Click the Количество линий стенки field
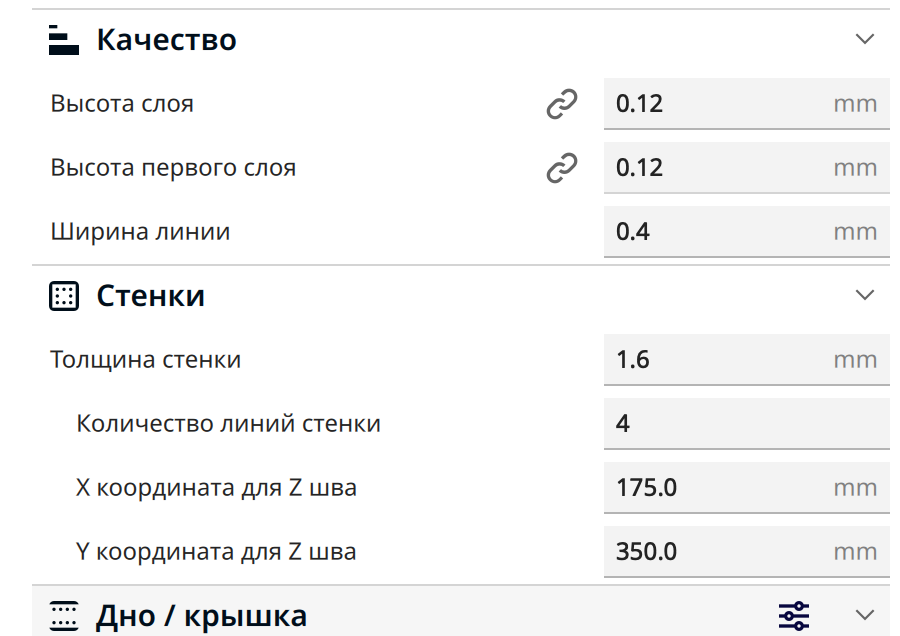 (747, 424)
